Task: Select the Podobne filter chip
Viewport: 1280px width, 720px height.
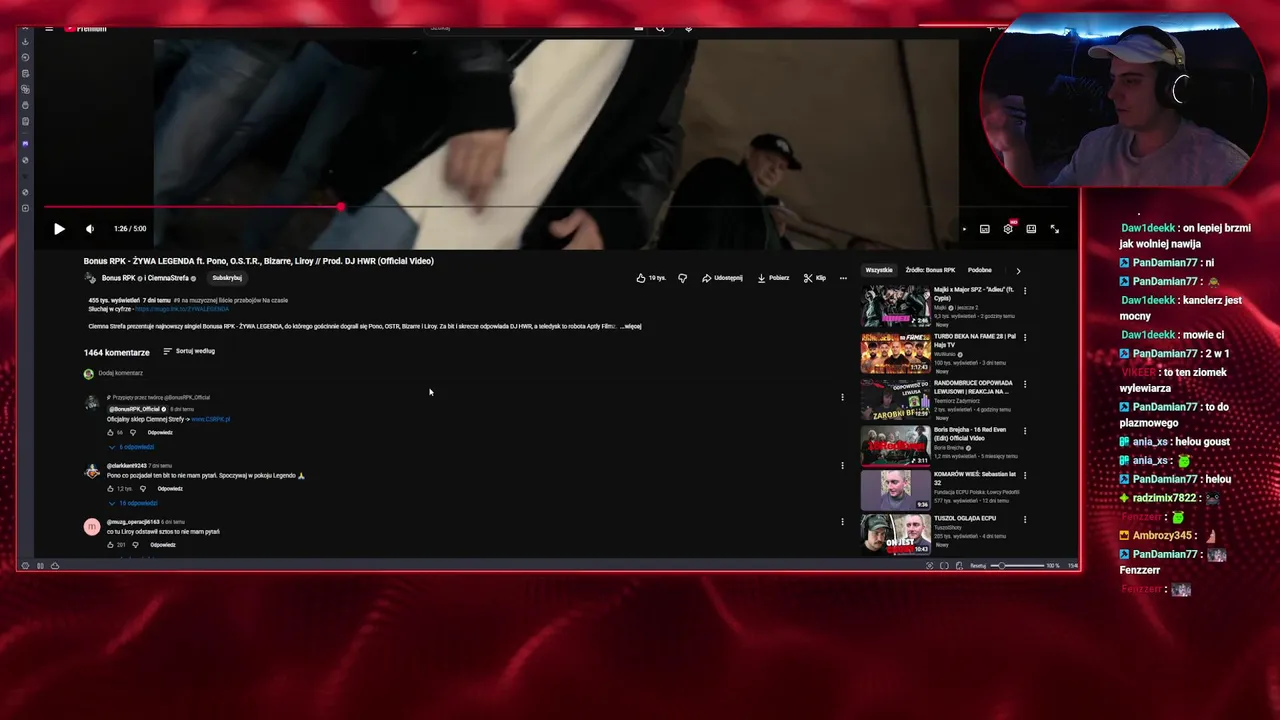Action: click(980, 270)
